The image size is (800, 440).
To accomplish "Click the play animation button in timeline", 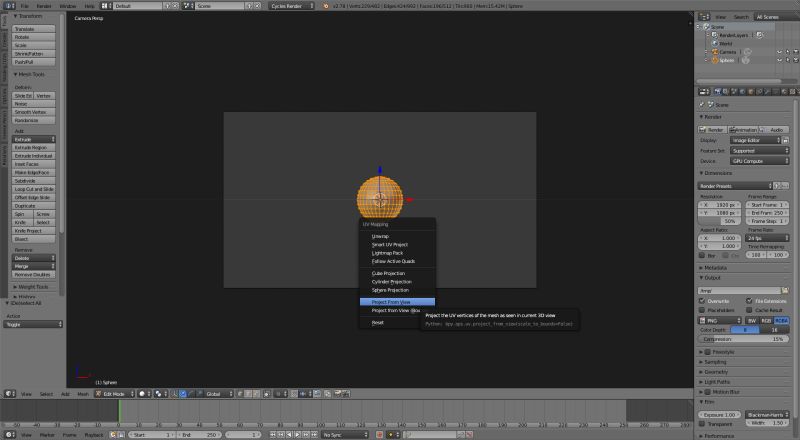I will [x=297, y=434].
